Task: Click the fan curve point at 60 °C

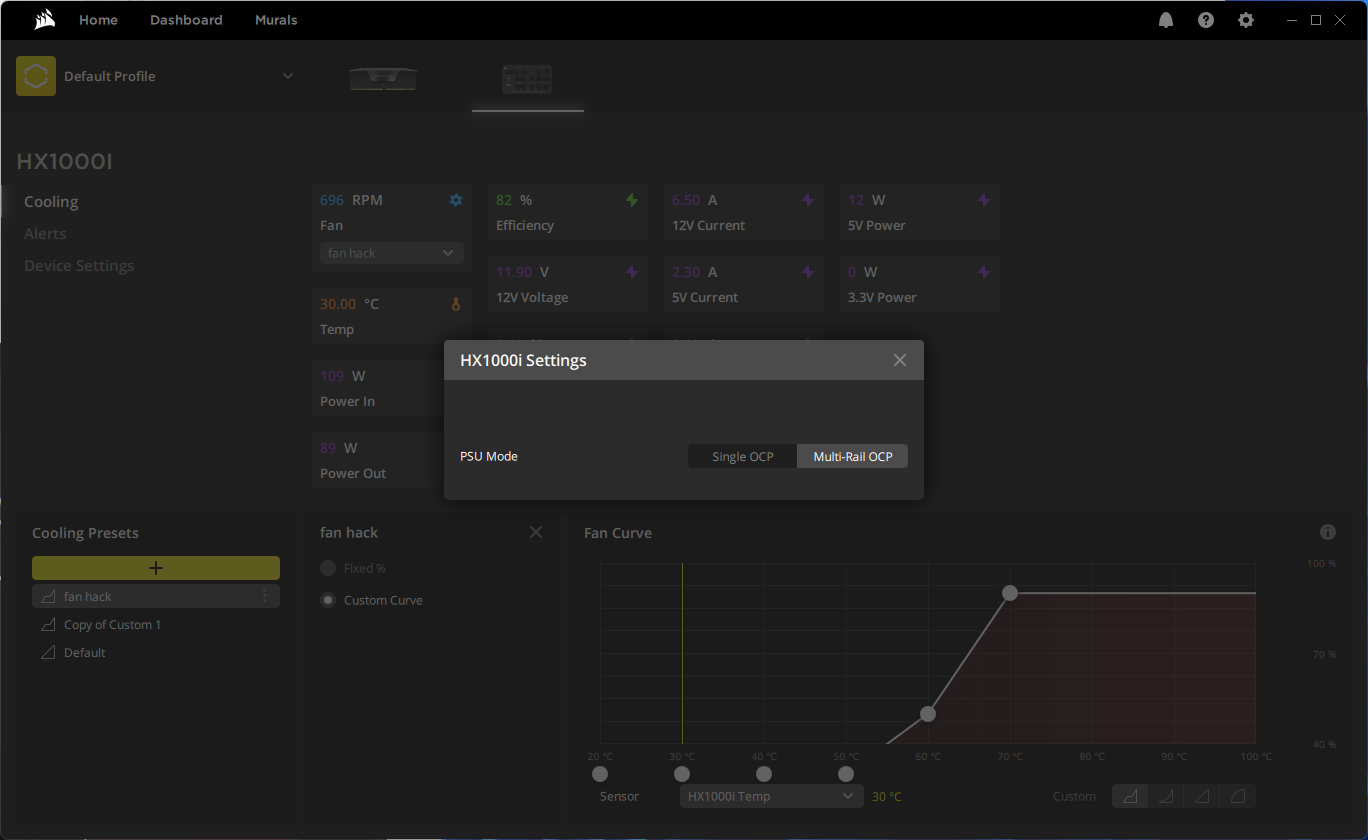Action: [x=928, y=714]
